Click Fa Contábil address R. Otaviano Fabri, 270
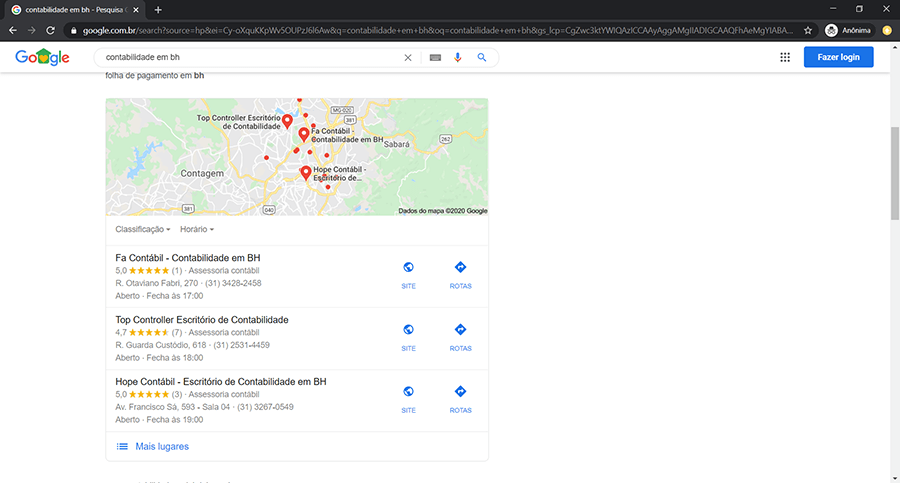Screen dimensions: 900x483 pos(156,283)
